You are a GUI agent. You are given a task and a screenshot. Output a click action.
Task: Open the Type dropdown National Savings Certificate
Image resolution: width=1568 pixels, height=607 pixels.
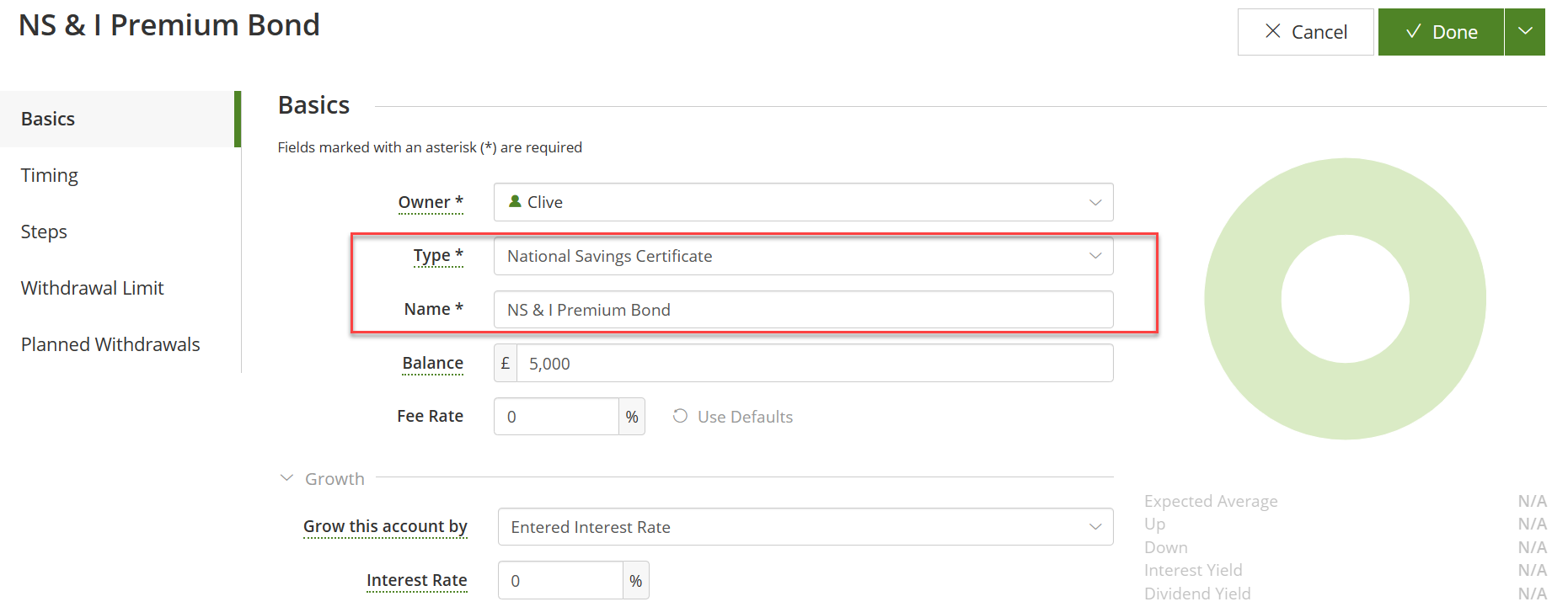803,256
